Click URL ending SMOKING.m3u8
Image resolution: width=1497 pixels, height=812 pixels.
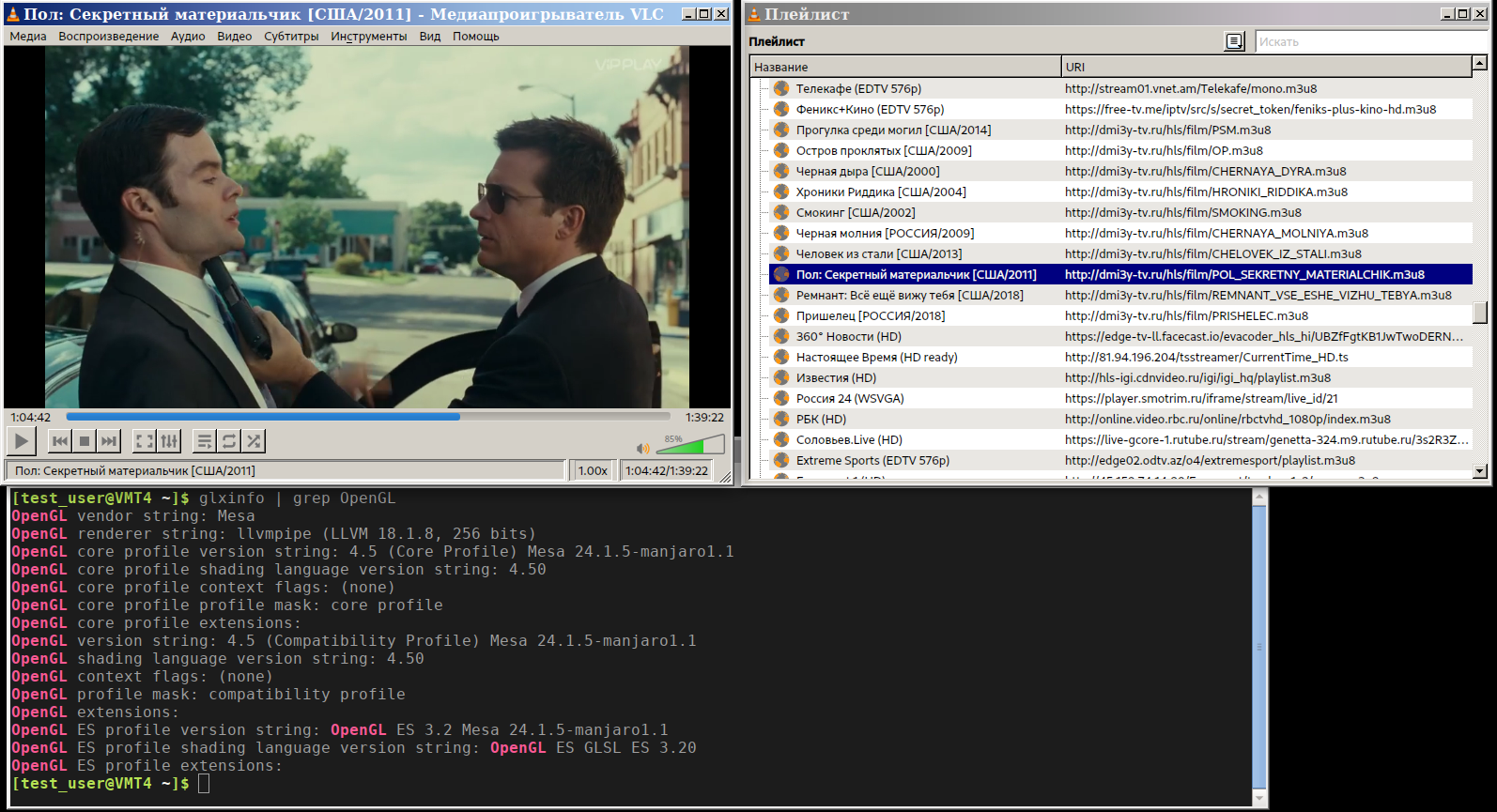[1183, 212]
